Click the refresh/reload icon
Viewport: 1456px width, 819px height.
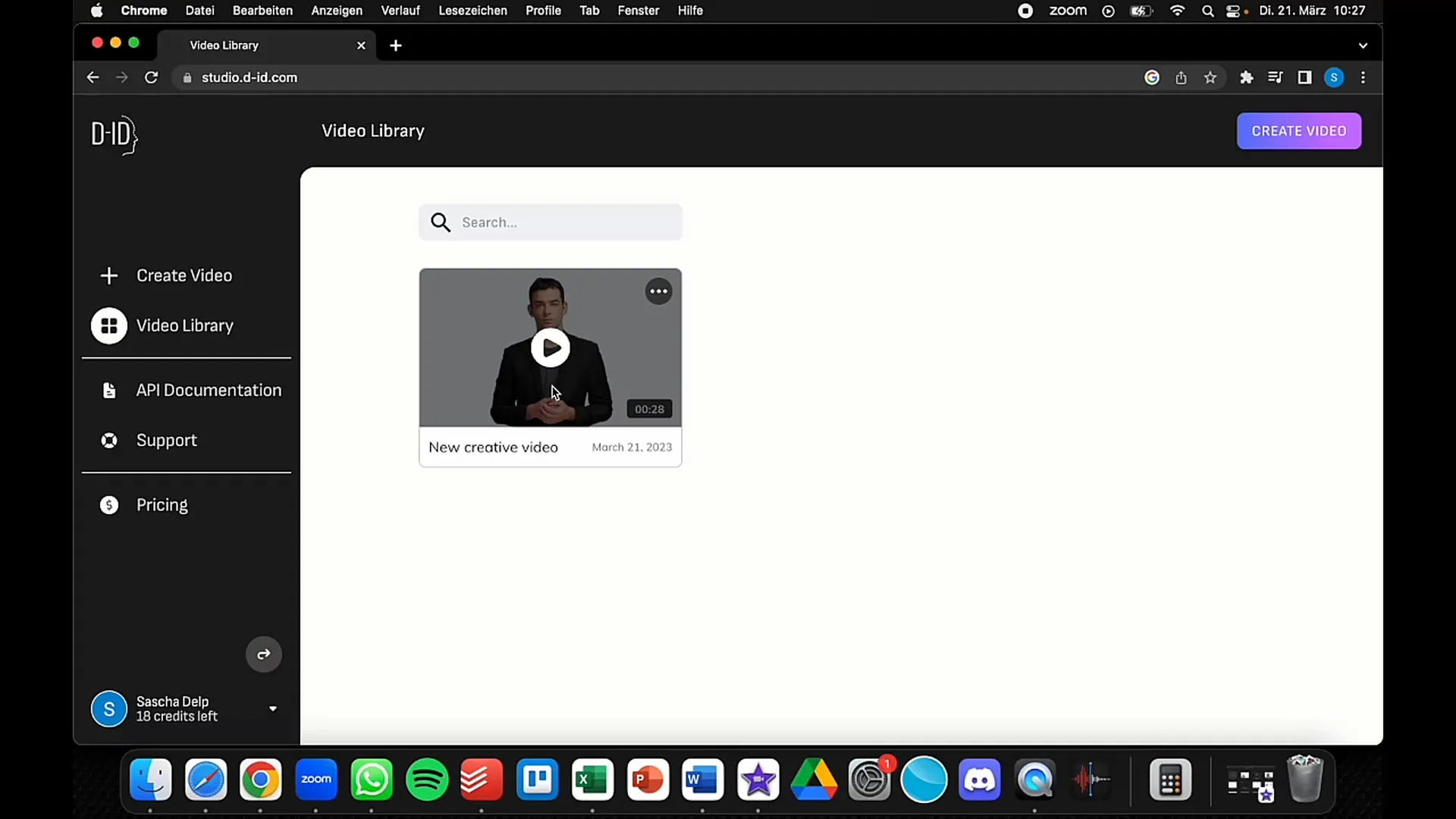[x=150, y=77]
